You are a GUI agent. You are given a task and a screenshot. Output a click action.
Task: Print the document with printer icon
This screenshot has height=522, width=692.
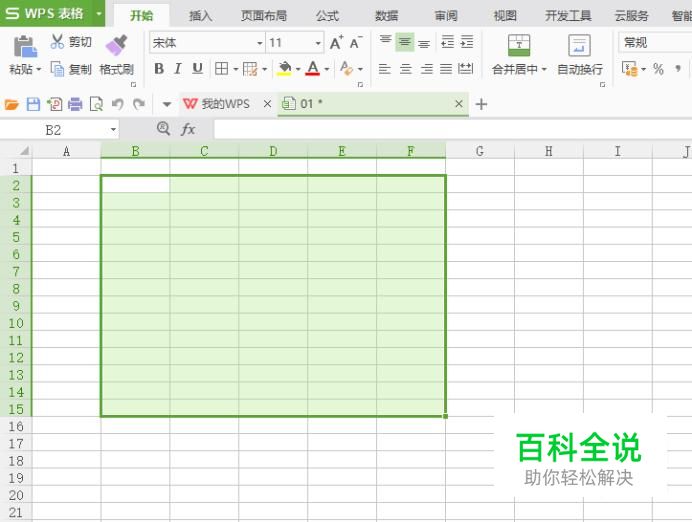coord(75,104)
